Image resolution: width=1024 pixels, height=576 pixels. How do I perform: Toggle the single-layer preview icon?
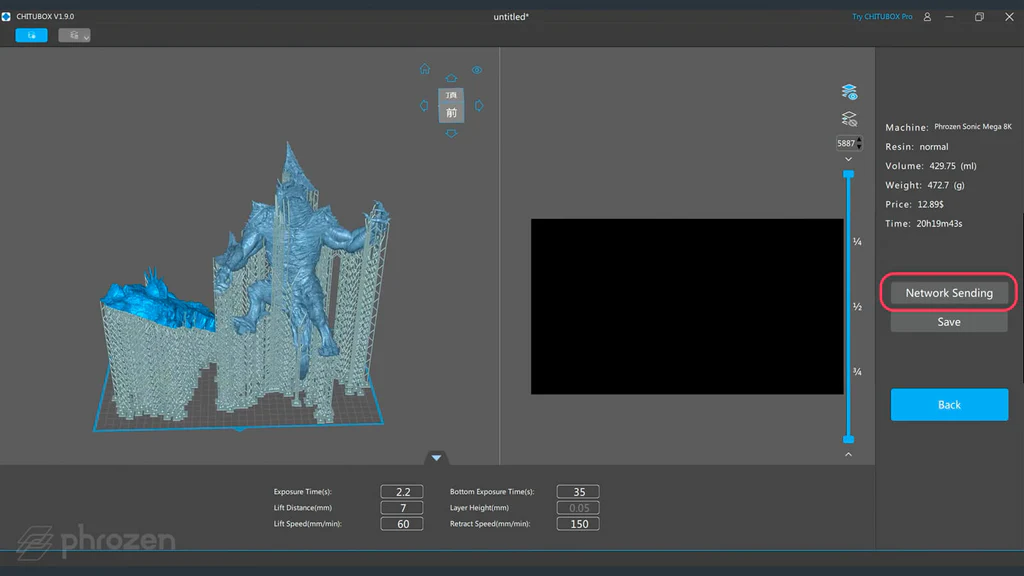[x=848, y=117]
